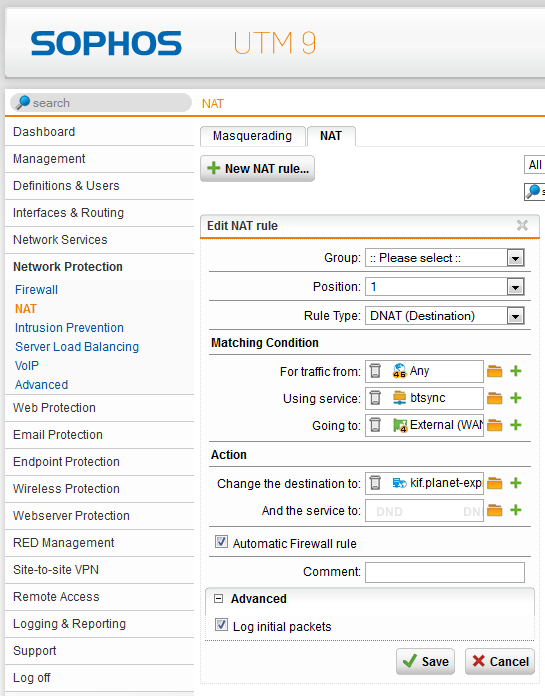This screenshot has width=545, height=696.
Task: Open the Position dropdown
Action: point(445,287)
